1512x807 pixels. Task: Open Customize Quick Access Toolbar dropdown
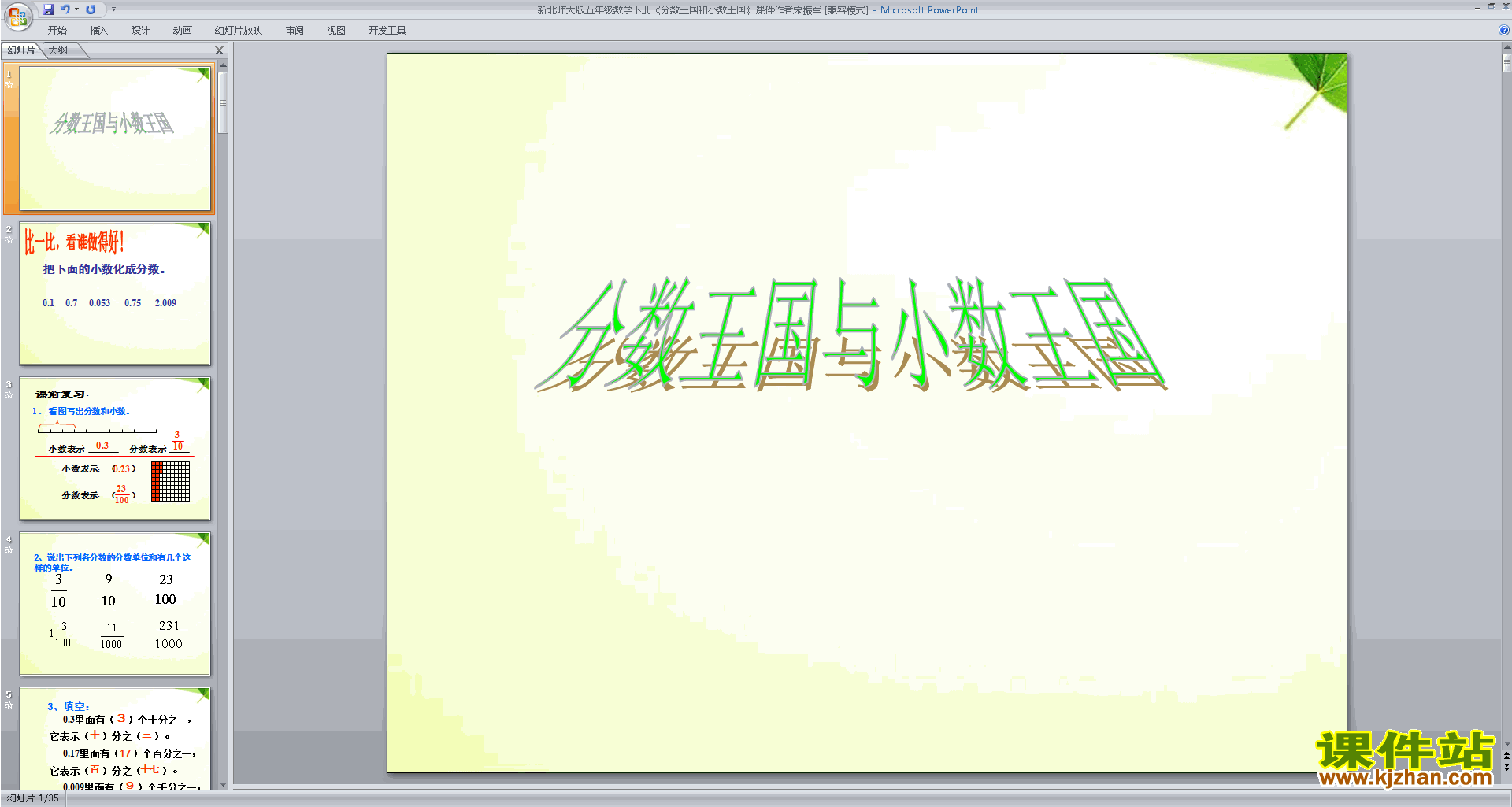coord(113,9)
